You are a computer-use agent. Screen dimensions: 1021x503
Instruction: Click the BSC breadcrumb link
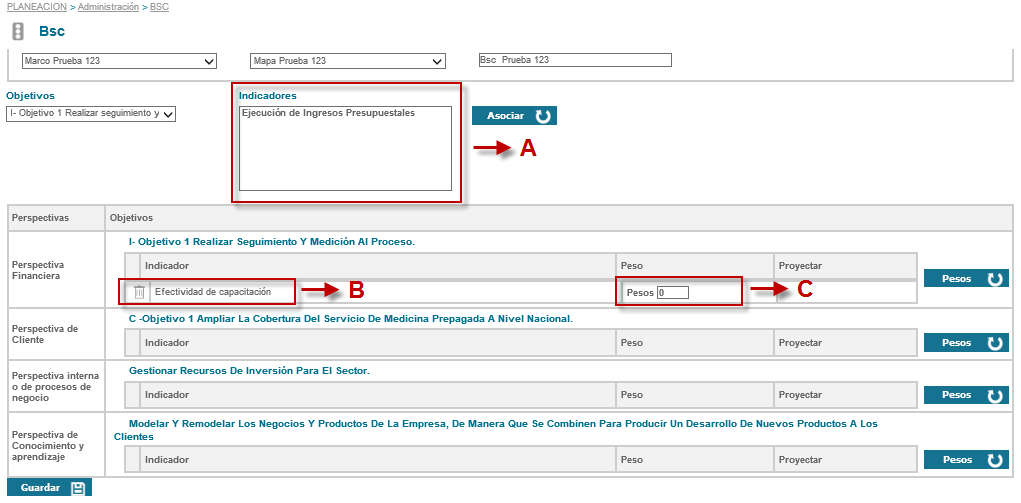point(159,7)
